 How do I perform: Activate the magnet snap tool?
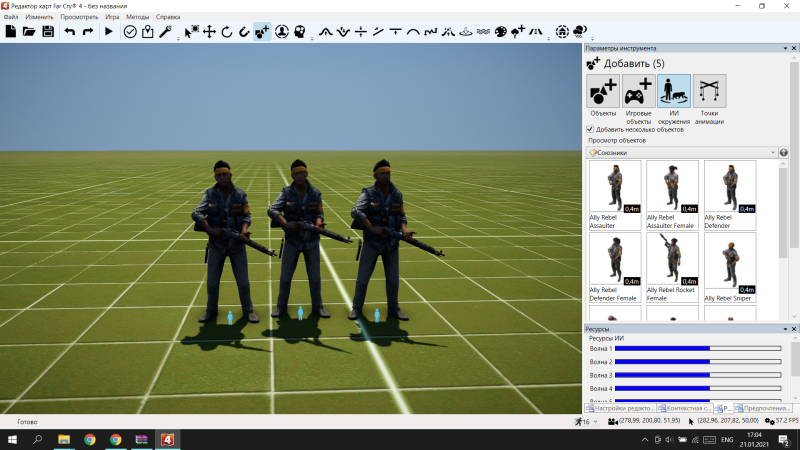(244, 32)
